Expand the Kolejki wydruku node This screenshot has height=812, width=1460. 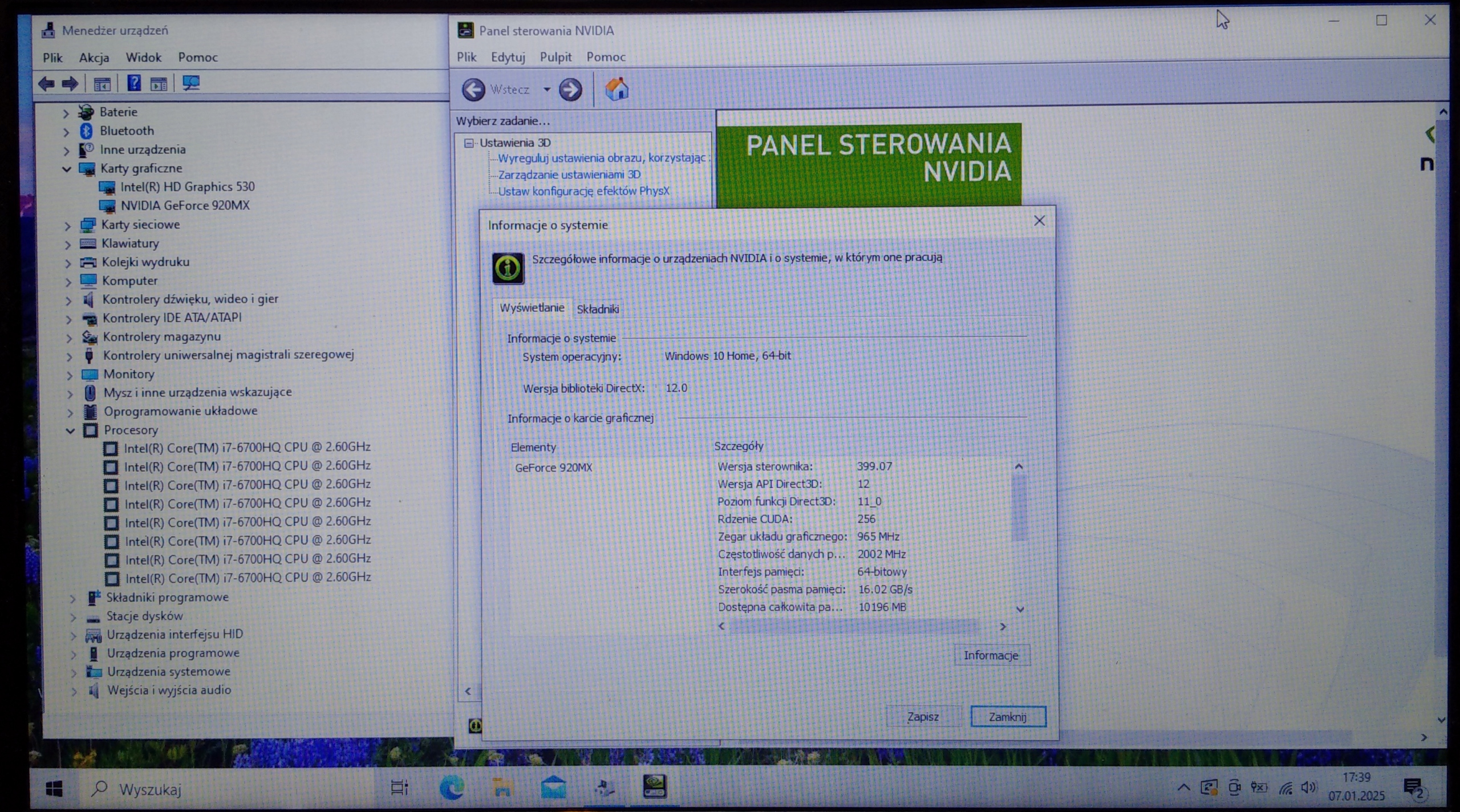pyautogui.click(x=68, y=263)
